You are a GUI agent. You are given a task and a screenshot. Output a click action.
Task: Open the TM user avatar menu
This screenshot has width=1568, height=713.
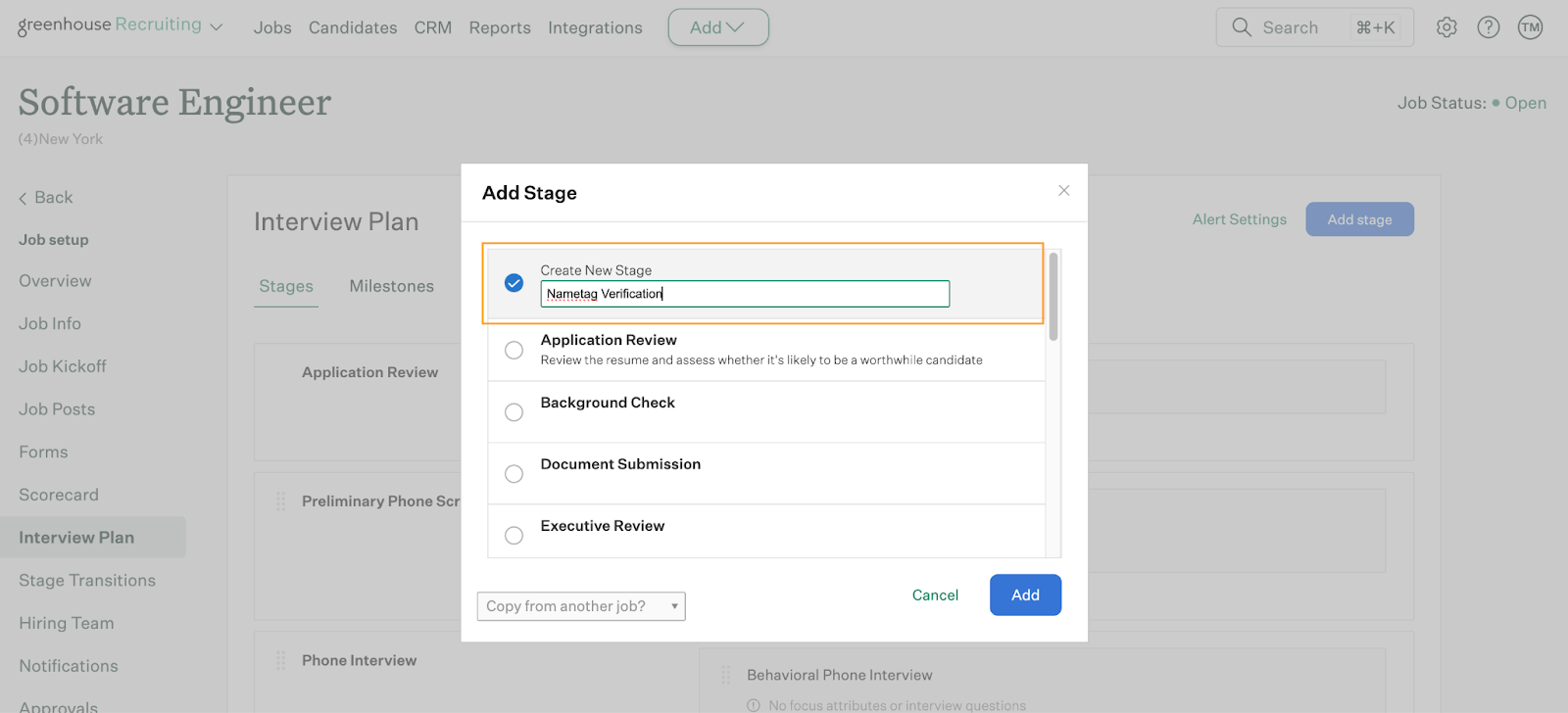(x=1530, y=27)
